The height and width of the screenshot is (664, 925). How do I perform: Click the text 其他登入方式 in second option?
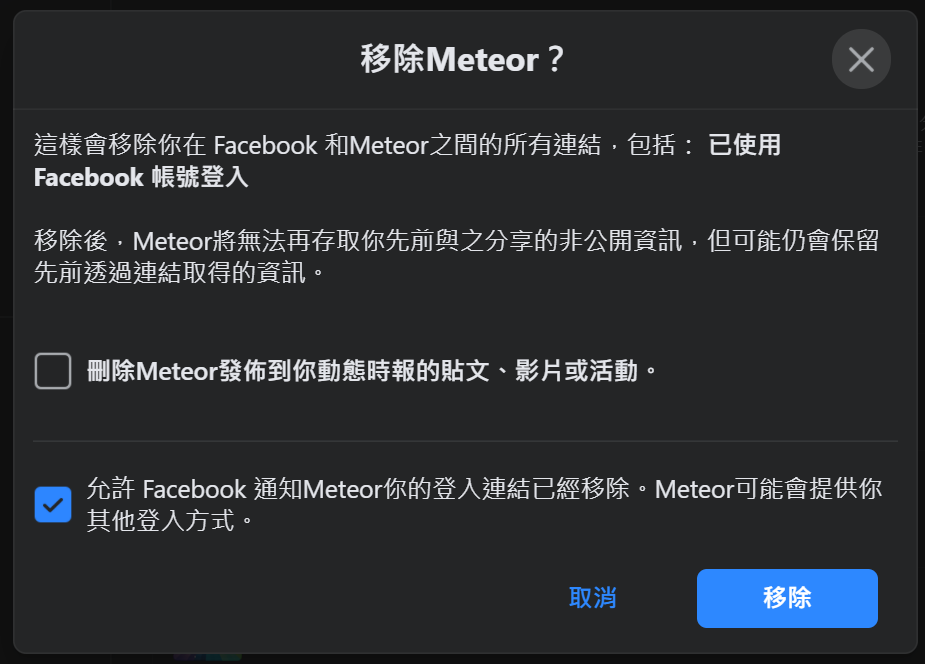pyautogui.click(x=160, y=521)
